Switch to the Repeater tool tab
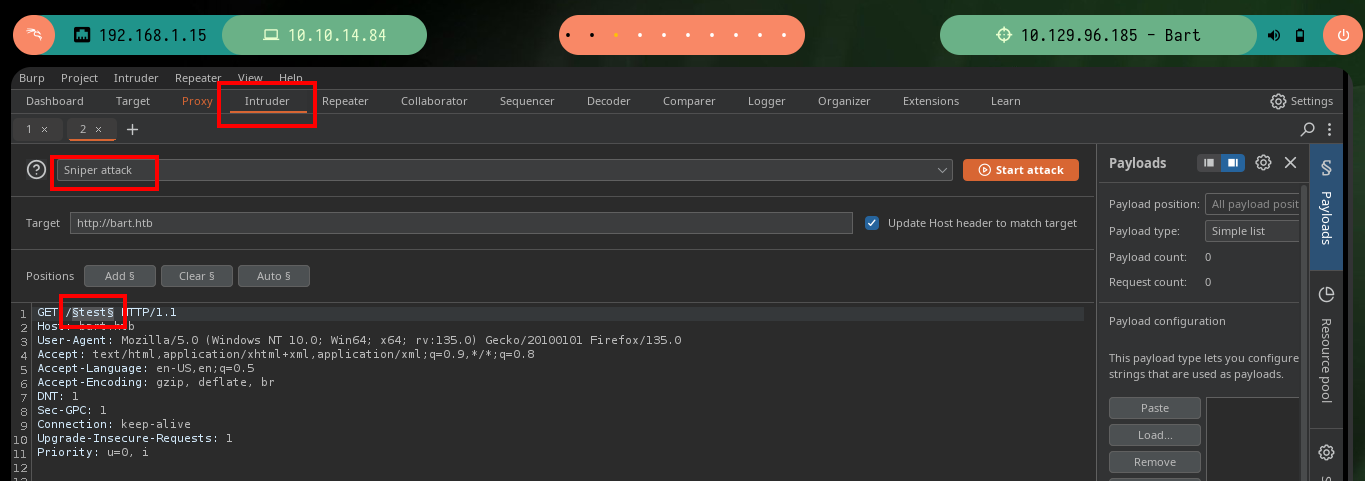1365x481 pixels. pyautogui.click(x=345, y=101)
